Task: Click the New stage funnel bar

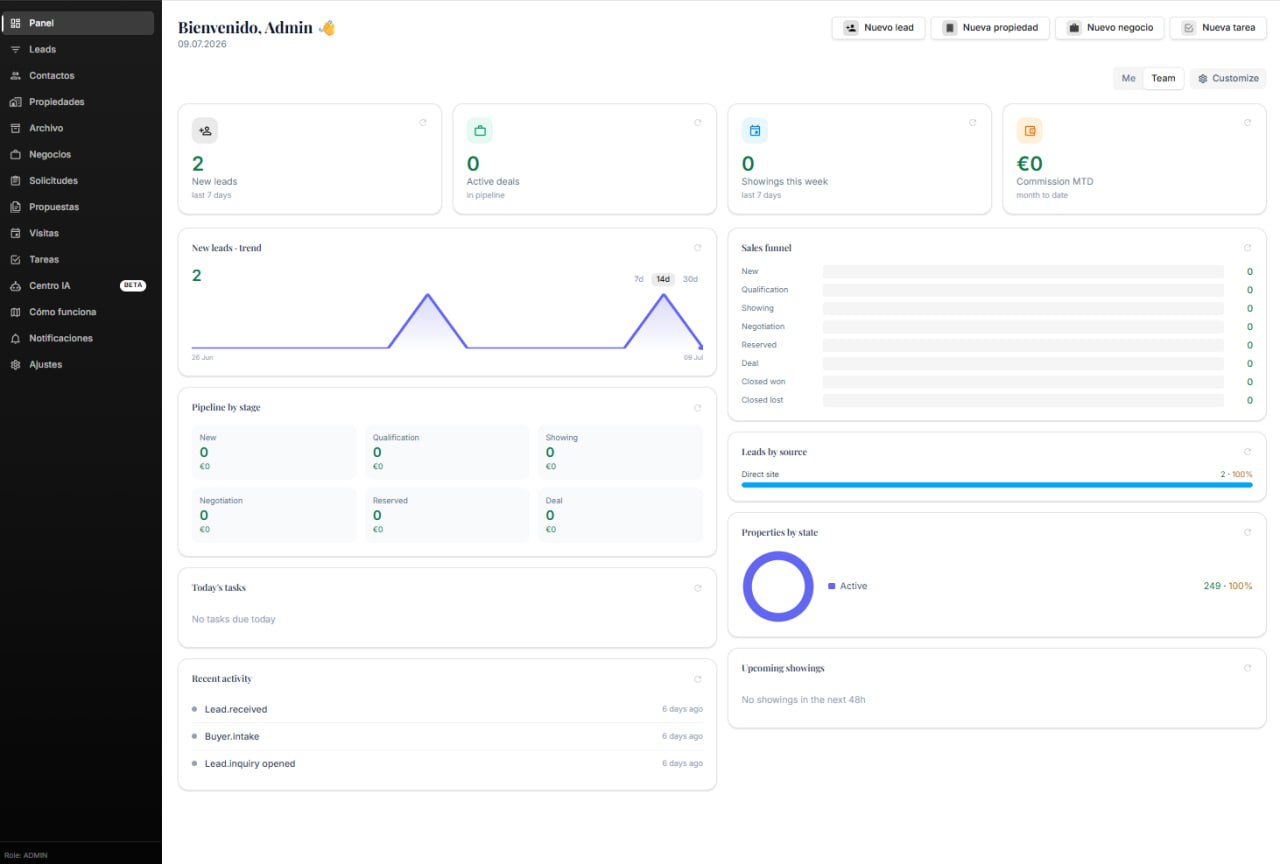Action: click(x=1023, y=271)
